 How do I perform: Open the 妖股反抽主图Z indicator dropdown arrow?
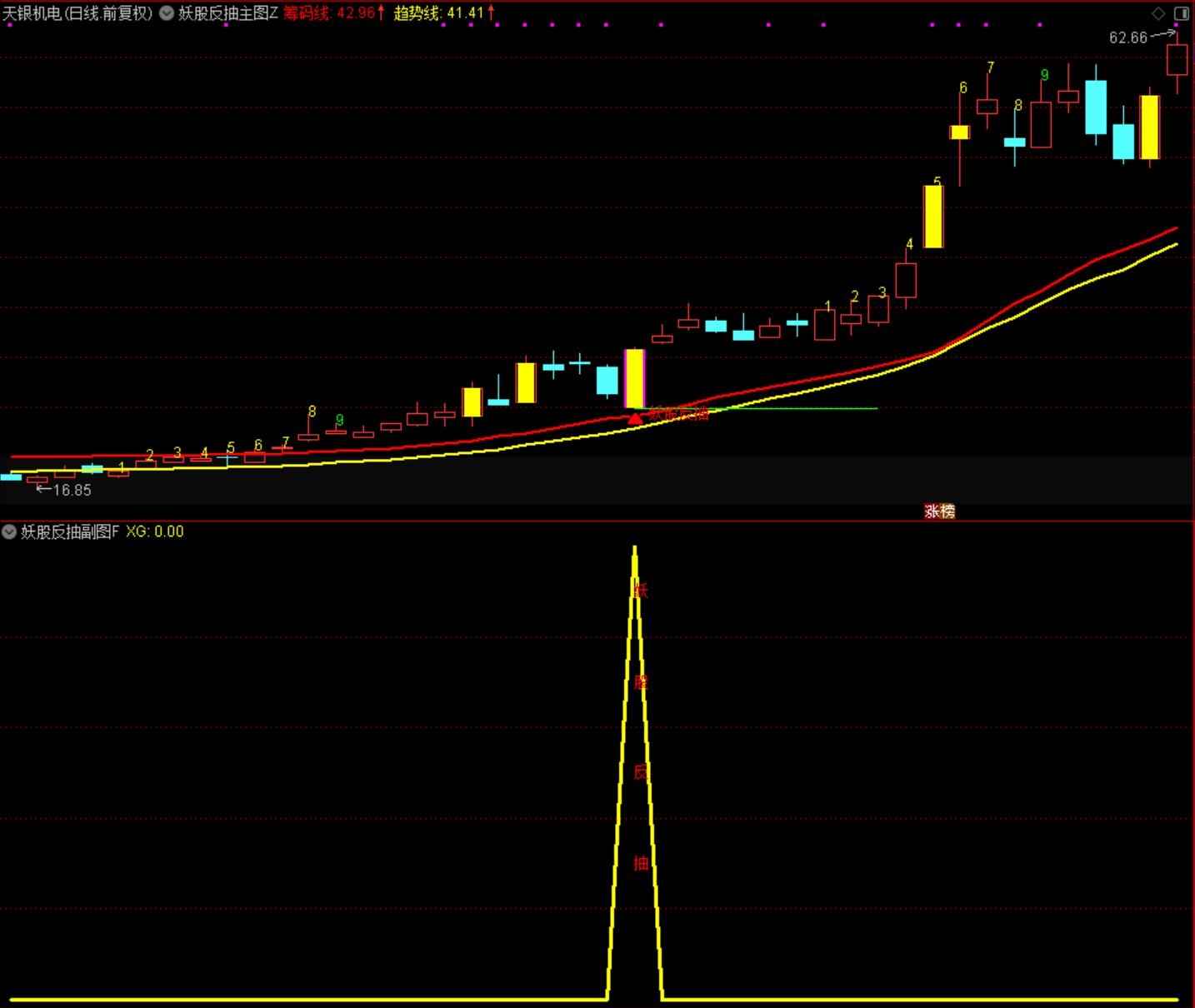[167, 13]
